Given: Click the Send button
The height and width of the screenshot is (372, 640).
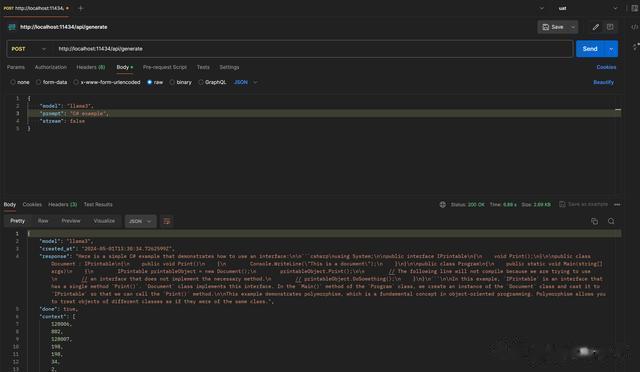Looking at the screenshot, I should [x=590, y=49].
